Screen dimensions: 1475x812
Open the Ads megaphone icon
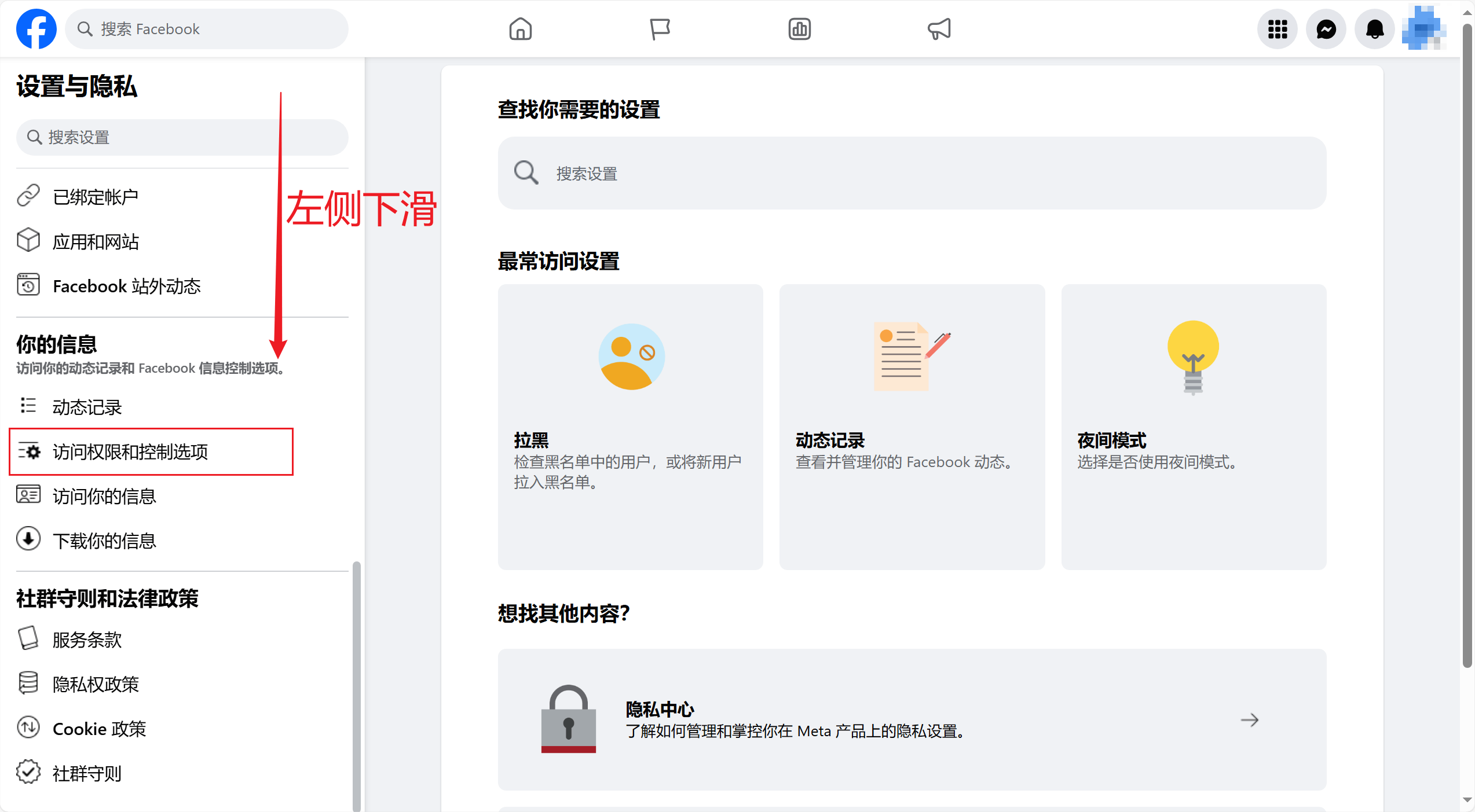click(939, 29)
